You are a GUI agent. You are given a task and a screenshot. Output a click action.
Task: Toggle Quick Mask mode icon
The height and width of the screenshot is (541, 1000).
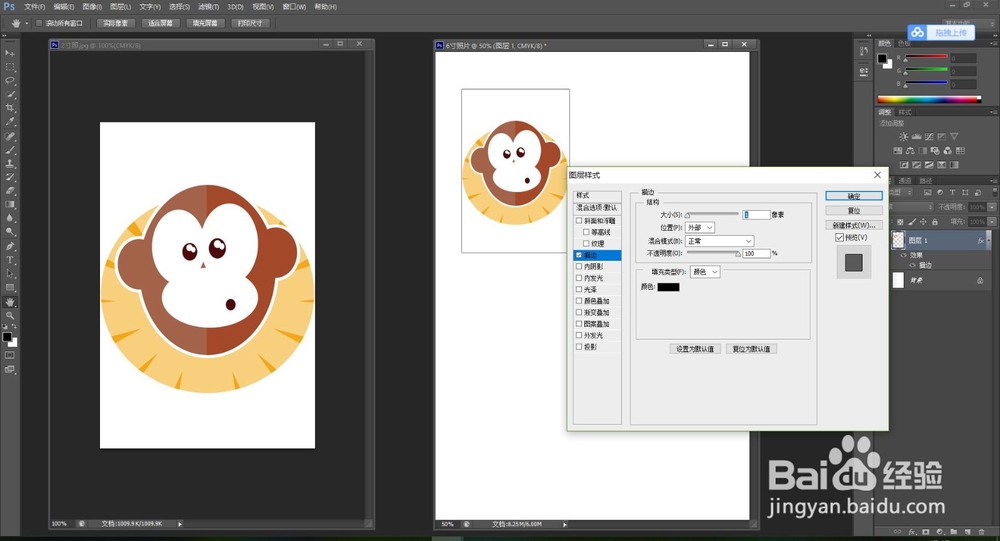coord(10,355)
